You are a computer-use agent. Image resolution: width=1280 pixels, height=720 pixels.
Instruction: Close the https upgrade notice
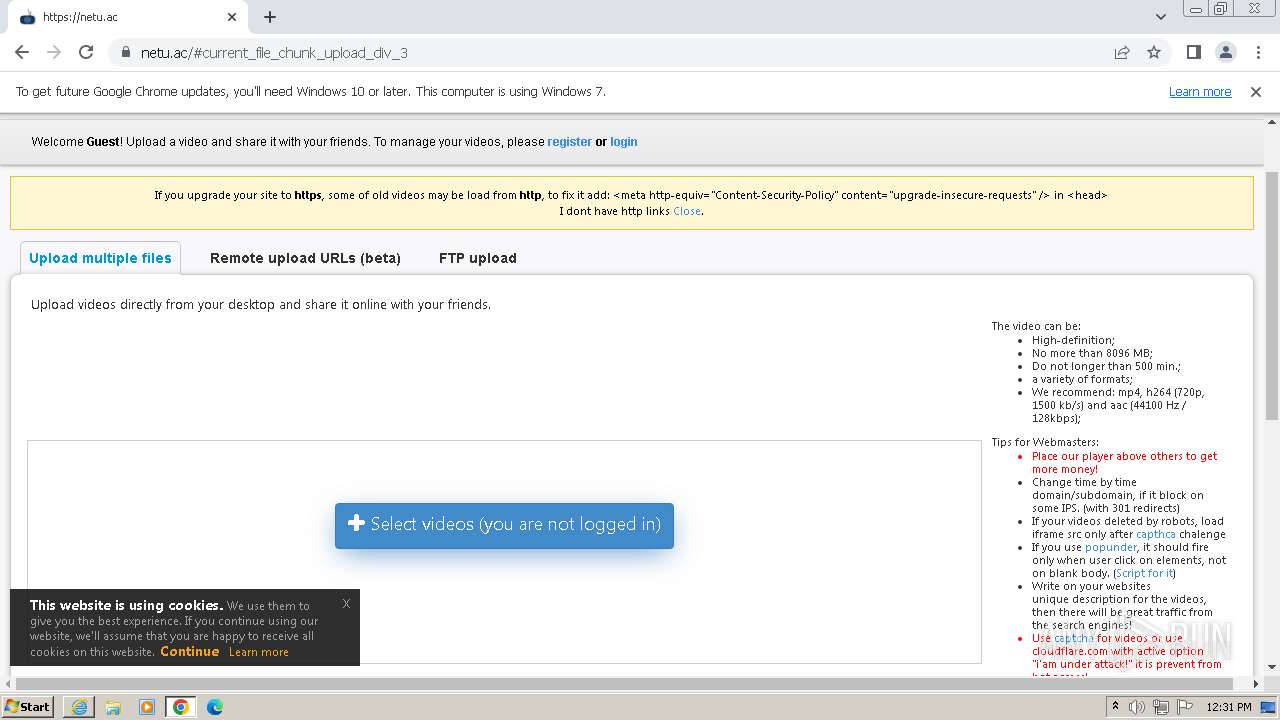[687, 212]
